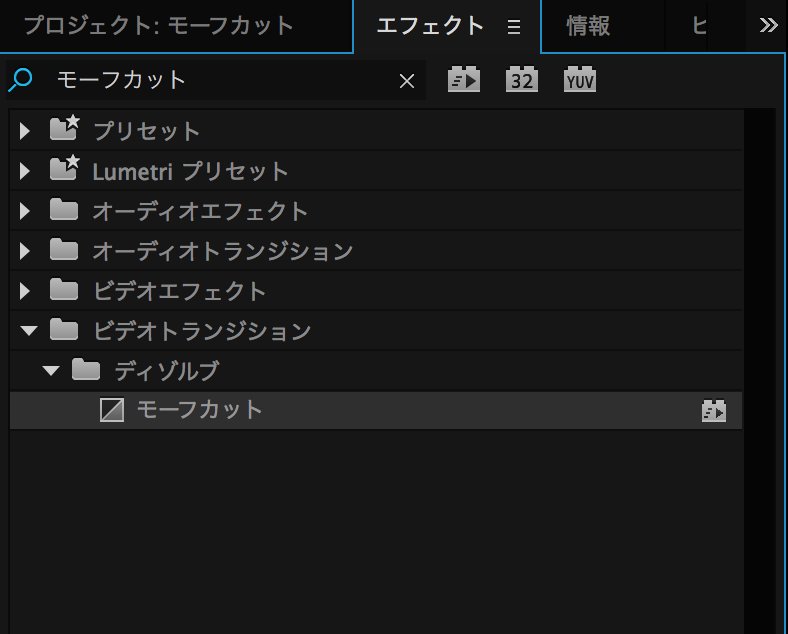Click the Lumetri プリセット star folder icon

[65, 170]
